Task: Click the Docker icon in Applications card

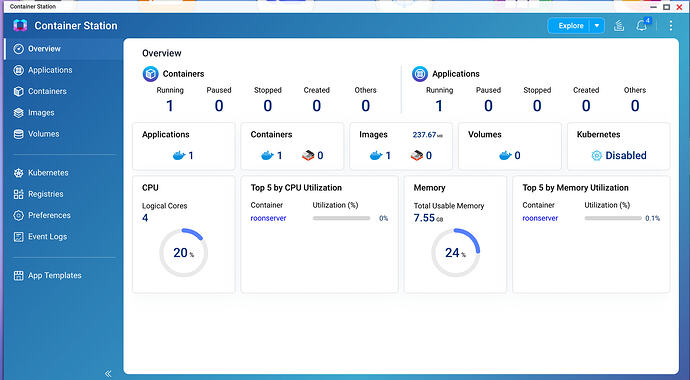Action: pos(179,155)
